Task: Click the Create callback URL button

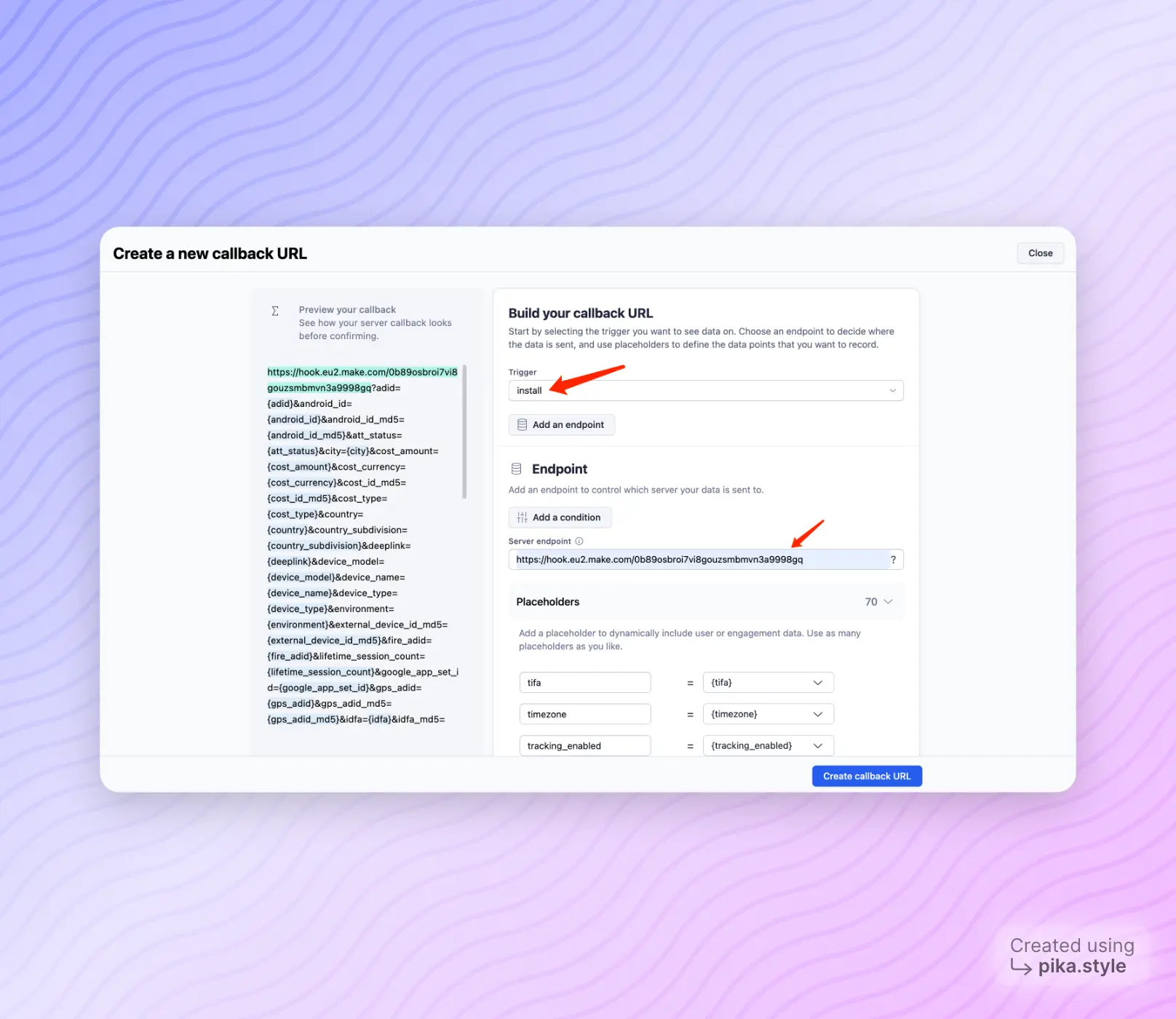Action: [x=867, y=776]
